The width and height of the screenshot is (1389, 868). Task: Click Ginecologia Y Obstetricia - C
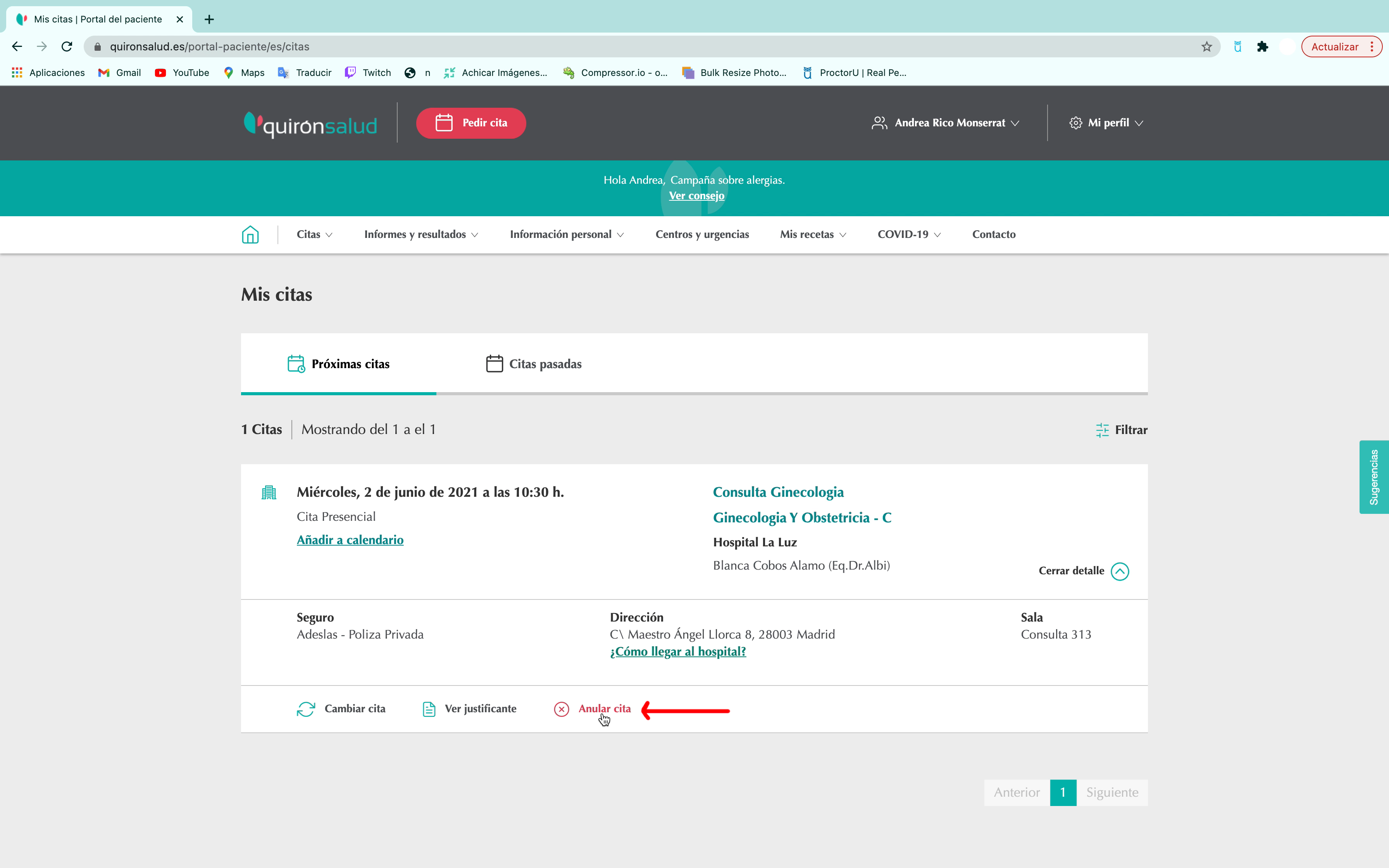coord(802,518)
